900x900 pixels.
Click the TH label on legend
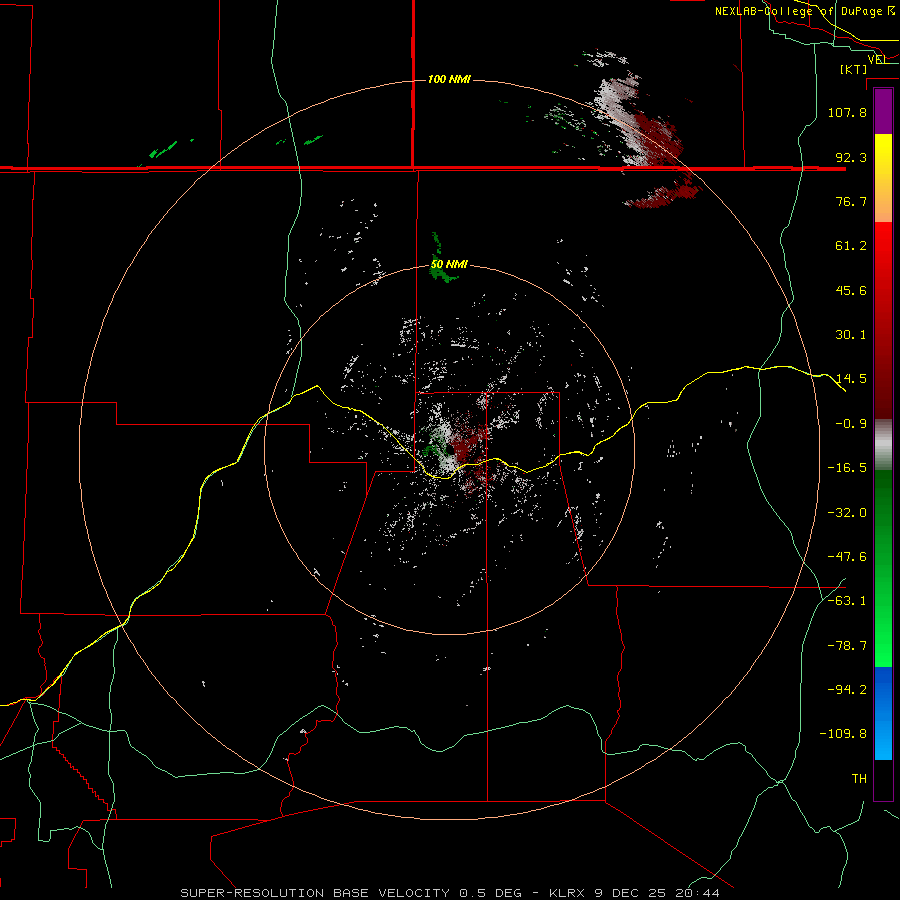click(859, 779)
